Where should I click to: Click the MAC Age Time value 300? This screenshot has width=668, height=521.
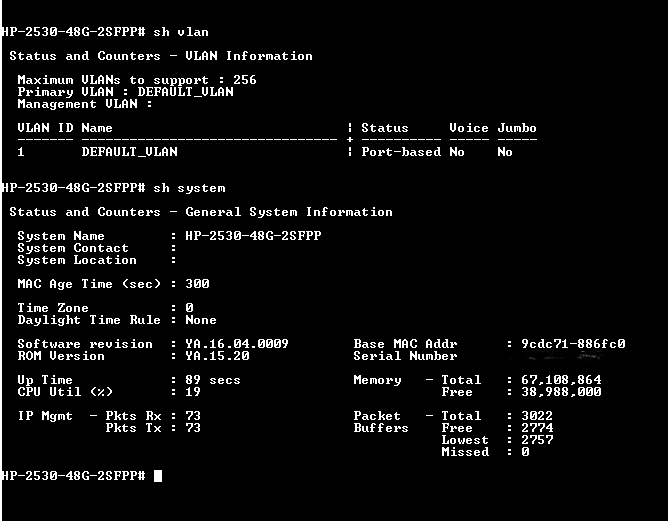point(197,284)
